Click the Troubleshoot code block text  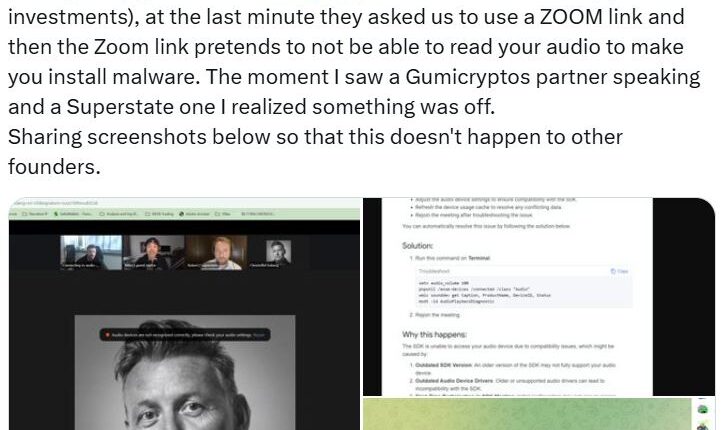coord(484,292)
